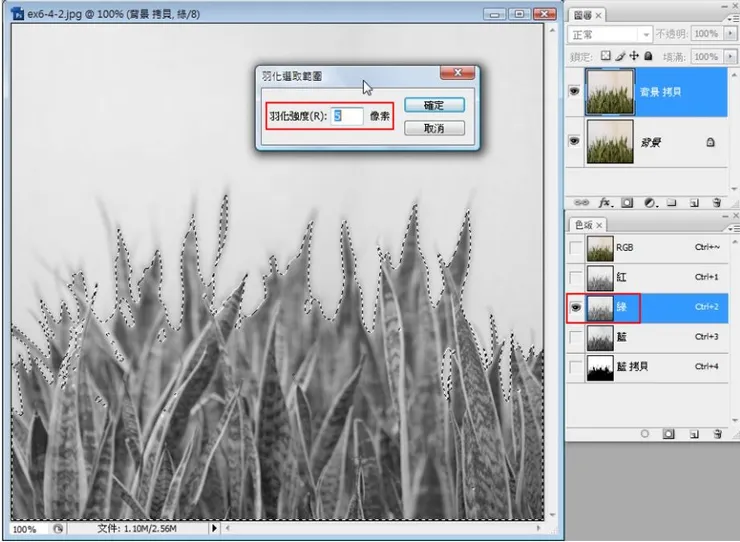The height and width of the screenshot is (542, 740).
Task: Enable lock image pixels brush icon
Action: [618, 57]
